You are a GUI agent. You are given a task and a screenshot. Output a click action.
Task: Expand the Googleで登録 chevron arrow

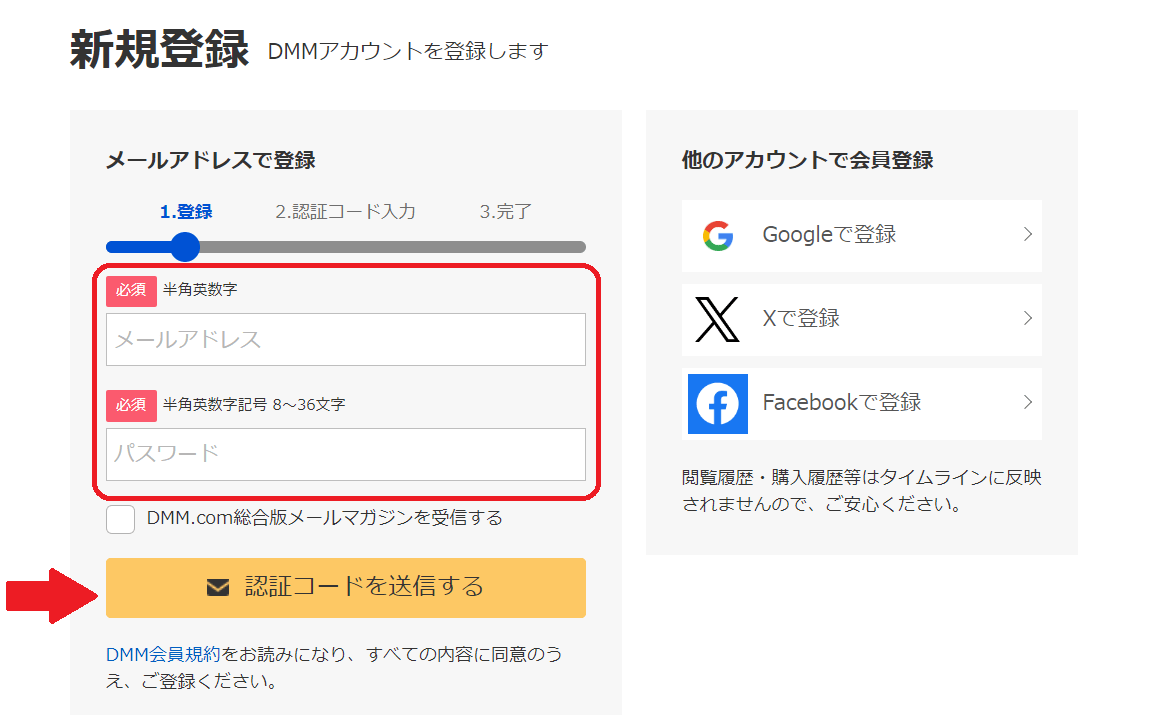1029,235
